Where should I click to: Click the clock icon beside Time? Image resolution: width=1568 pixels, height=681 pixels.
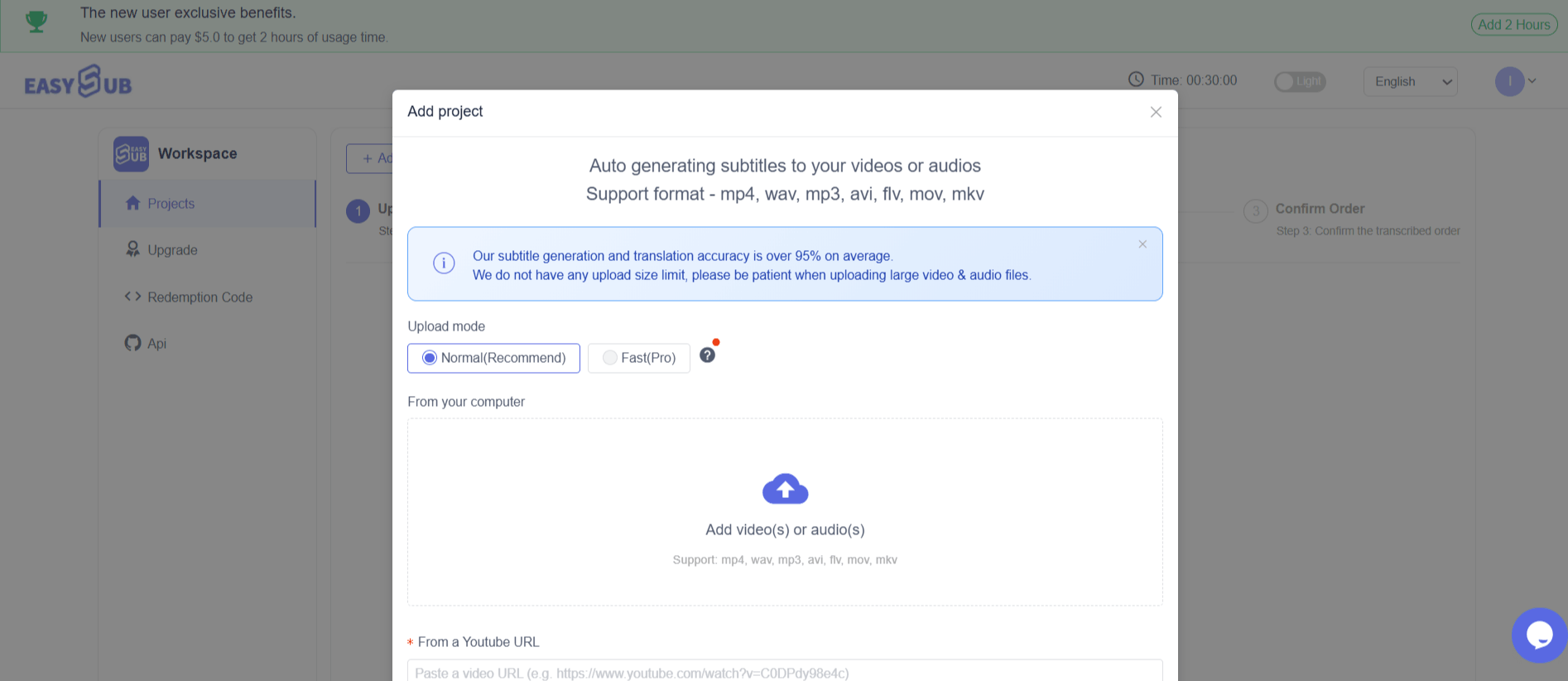(x=1136, y=80)
